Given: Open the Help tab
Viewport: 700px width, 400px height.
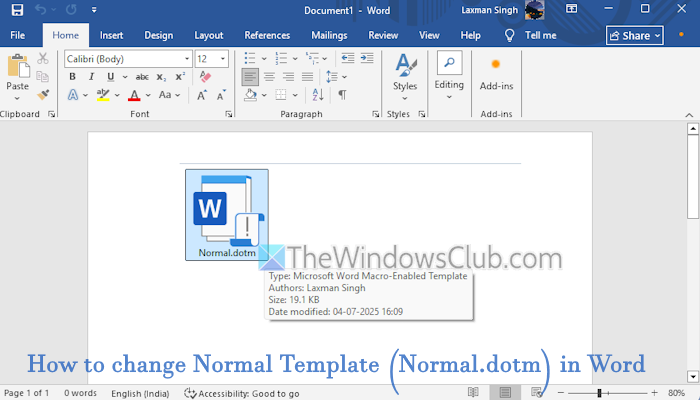Looking at the screenshot, I should click(x=470, y=35).
